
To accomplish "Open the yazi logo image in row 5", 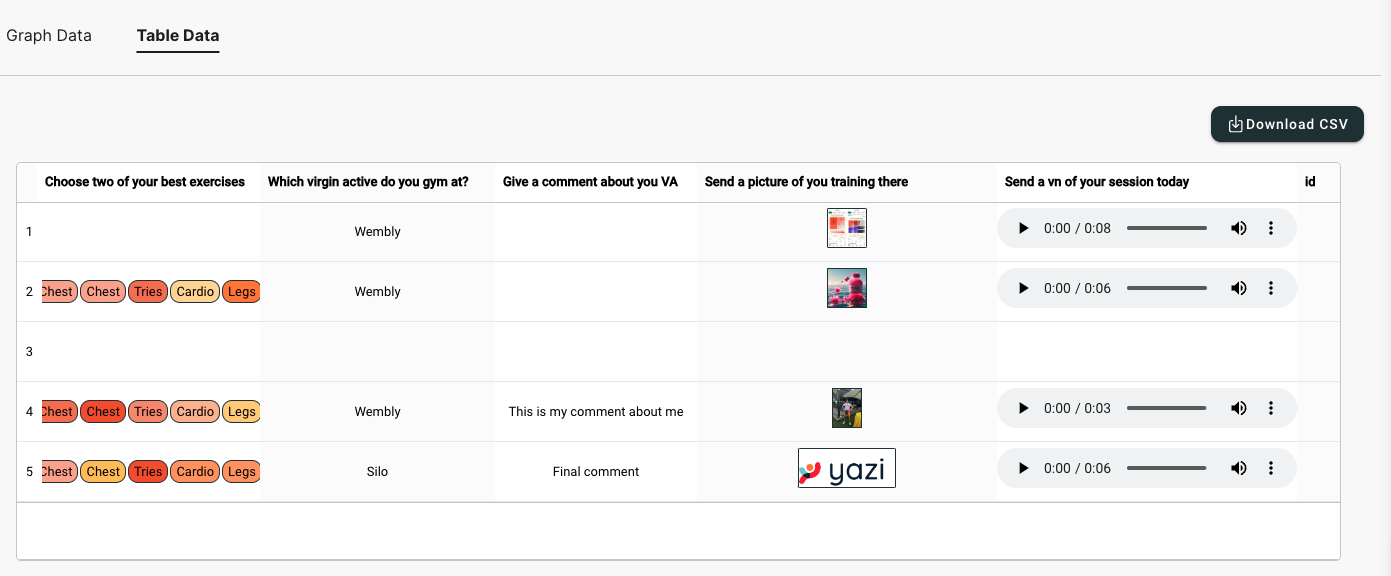I will click(846, 468).
